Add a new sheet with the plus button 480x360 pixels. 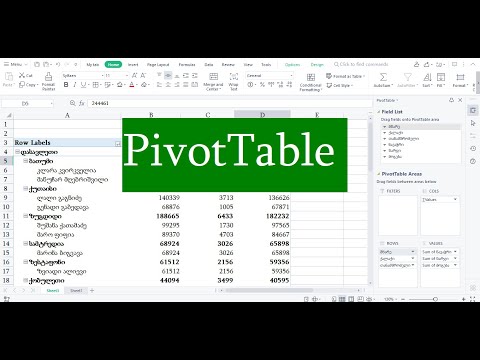point(92,291)
